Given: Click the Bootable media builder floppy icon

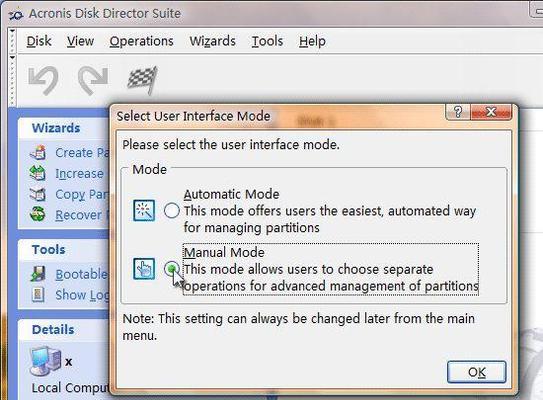Looking at the screenshot, I should pos(38,274).
